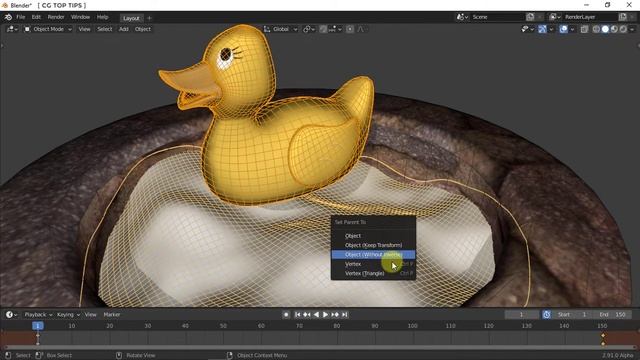Click the timeline horizontal scrollbar
This screenshot has height=360, width=640.
320,348
